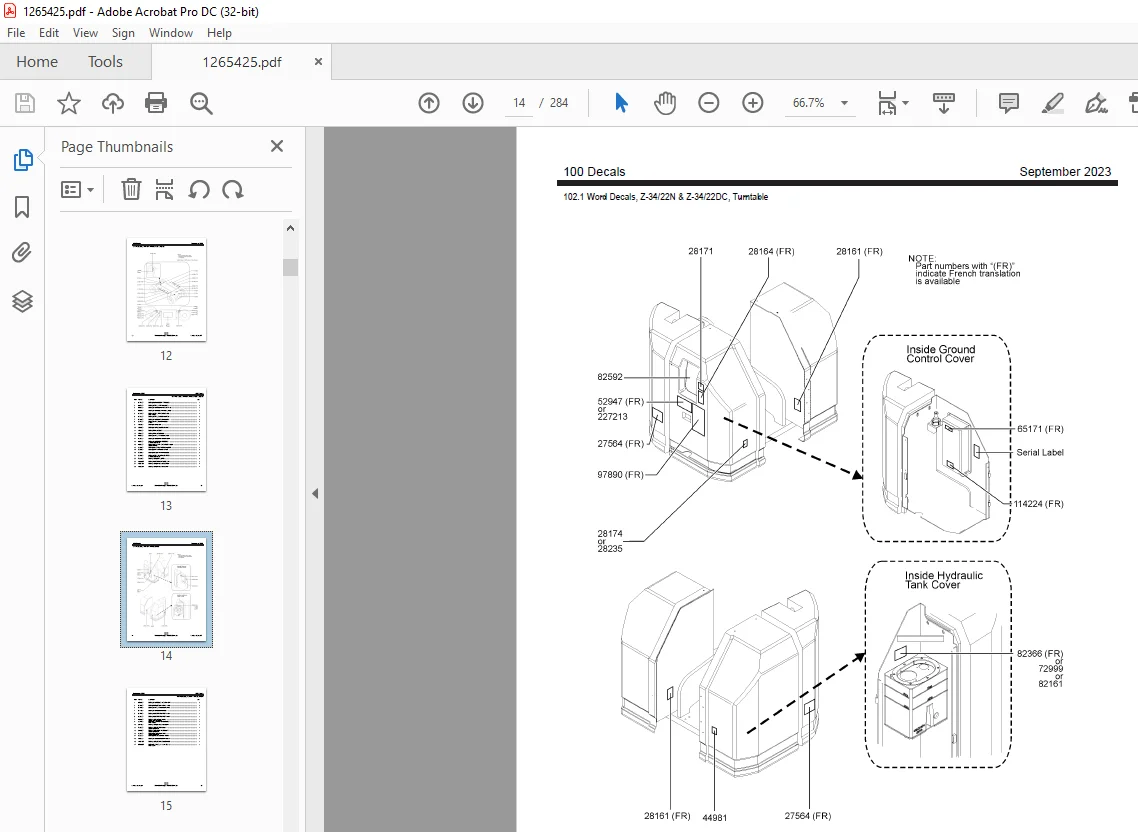The width and height of the screenshot is (1138, 832).
Task: Open Attachments paperclip panel
Action: point(22,253)
